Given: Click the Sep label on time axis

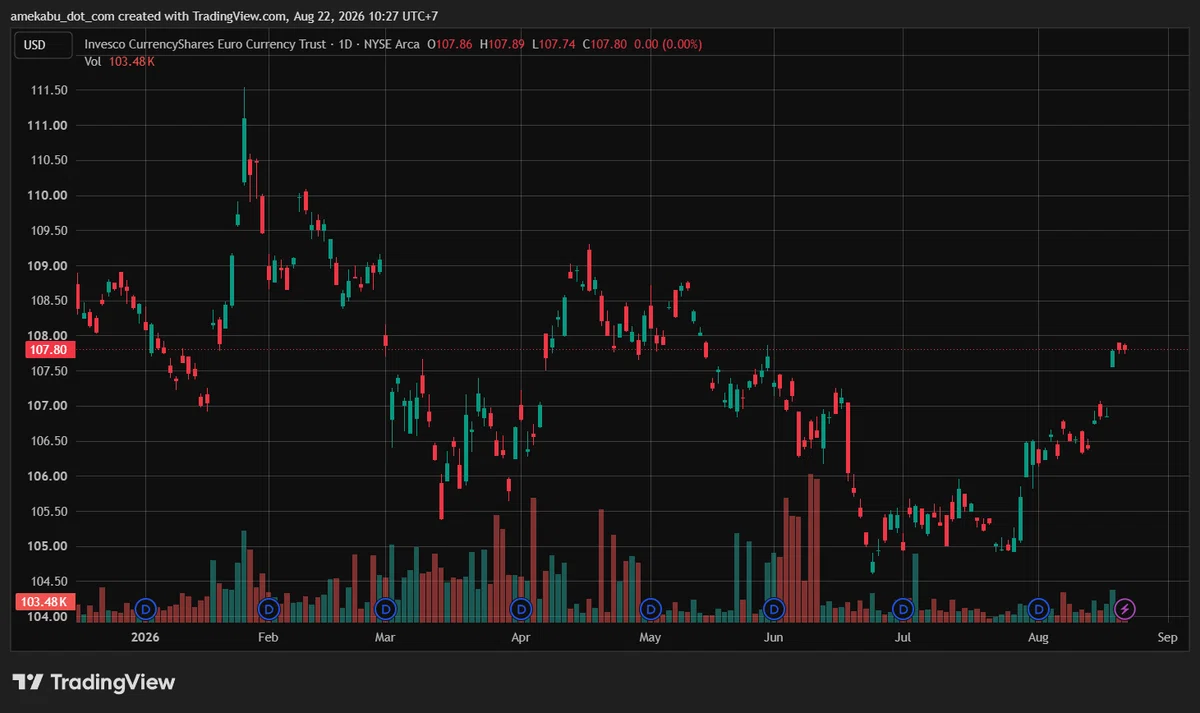Looking at the screenshot, I should click(x=1168, y=637).
